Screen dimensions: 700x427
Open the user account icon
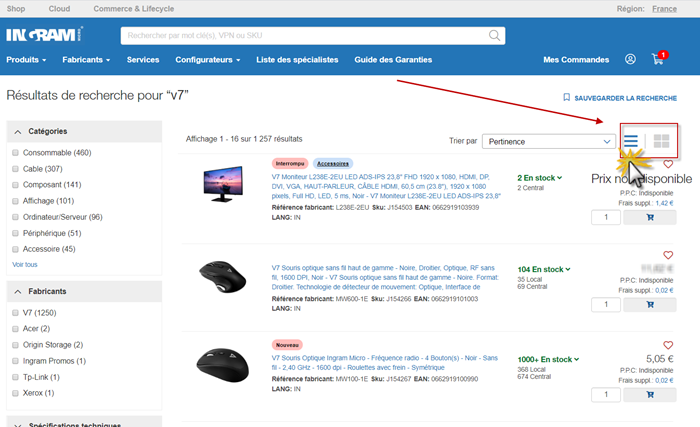coord(630,59)
